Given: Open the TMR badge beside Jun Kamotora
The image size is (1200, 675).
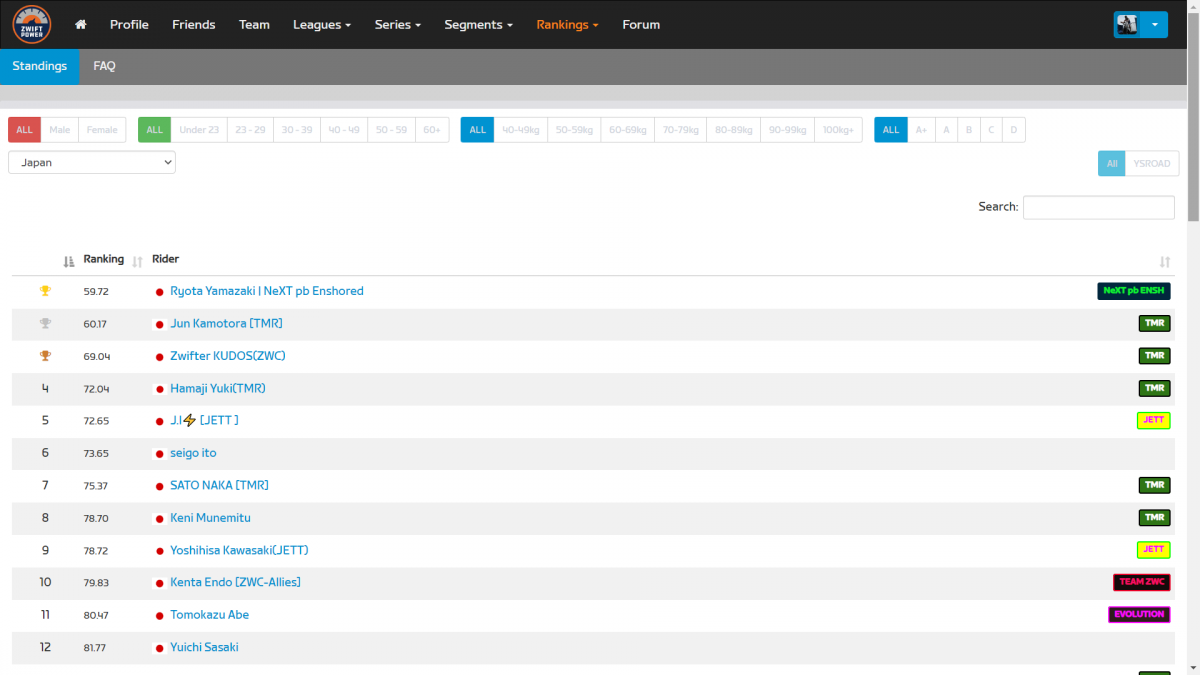Looking at the screenshot, I should point(1155,324).
